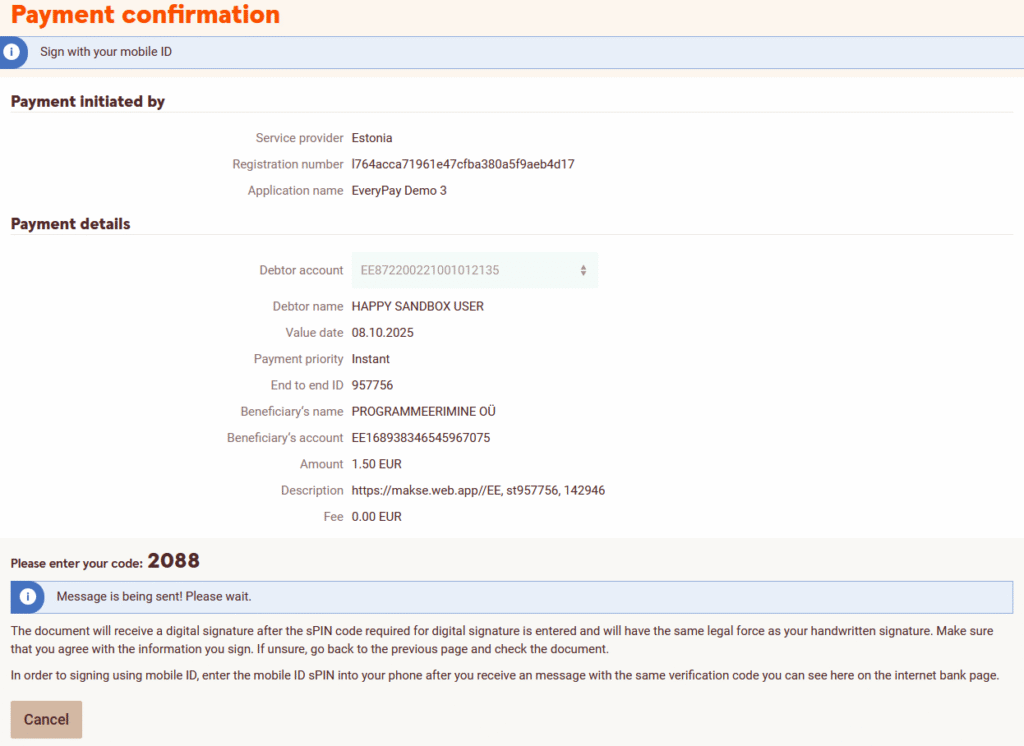Click the "Payment initiated by" section heading
Viewport: 1024px width, 746px height.
(88, 101)
